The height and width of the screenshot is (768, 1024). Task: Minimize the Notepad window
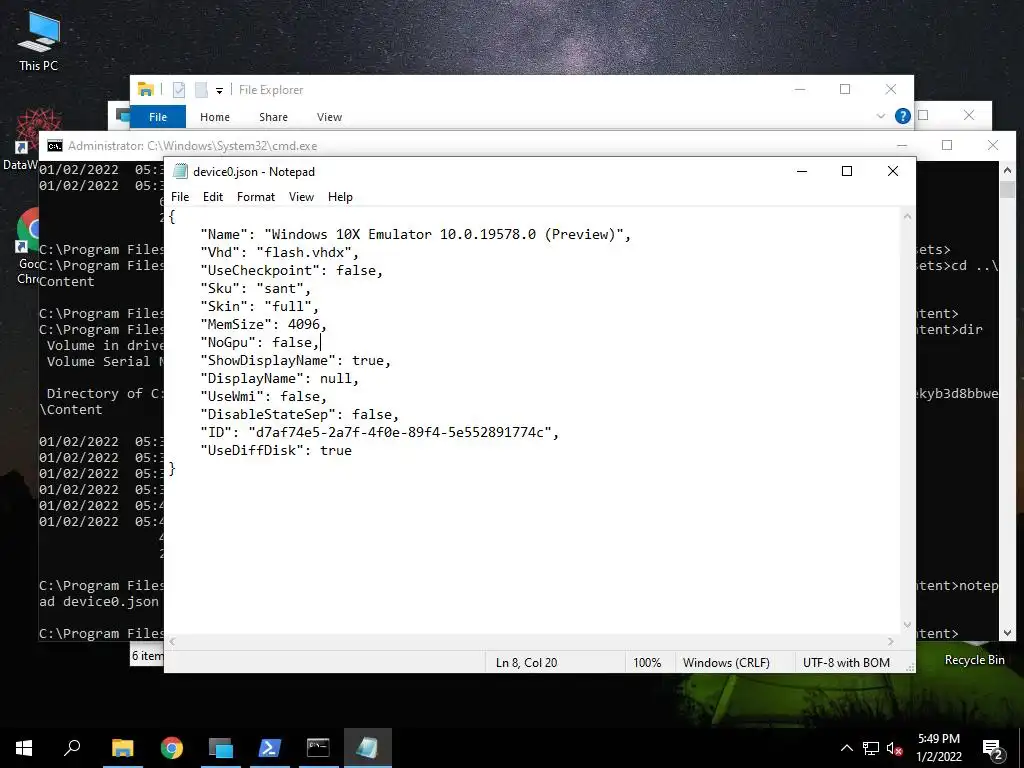pyautogui.click(x=802, y=171)
